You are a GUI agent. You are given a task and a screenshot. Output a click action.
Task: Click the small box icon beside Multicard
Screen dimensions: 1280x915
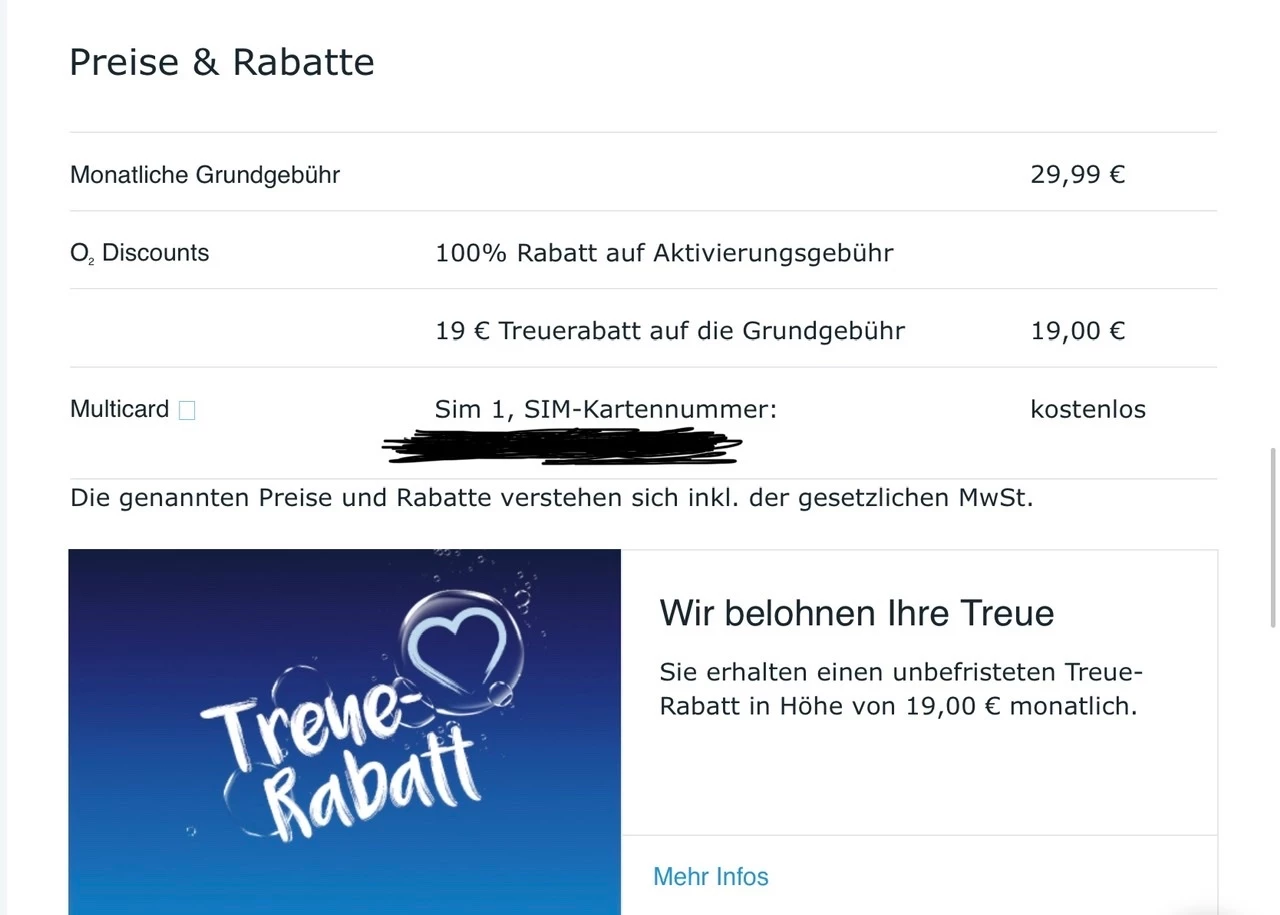coord(187,410)
